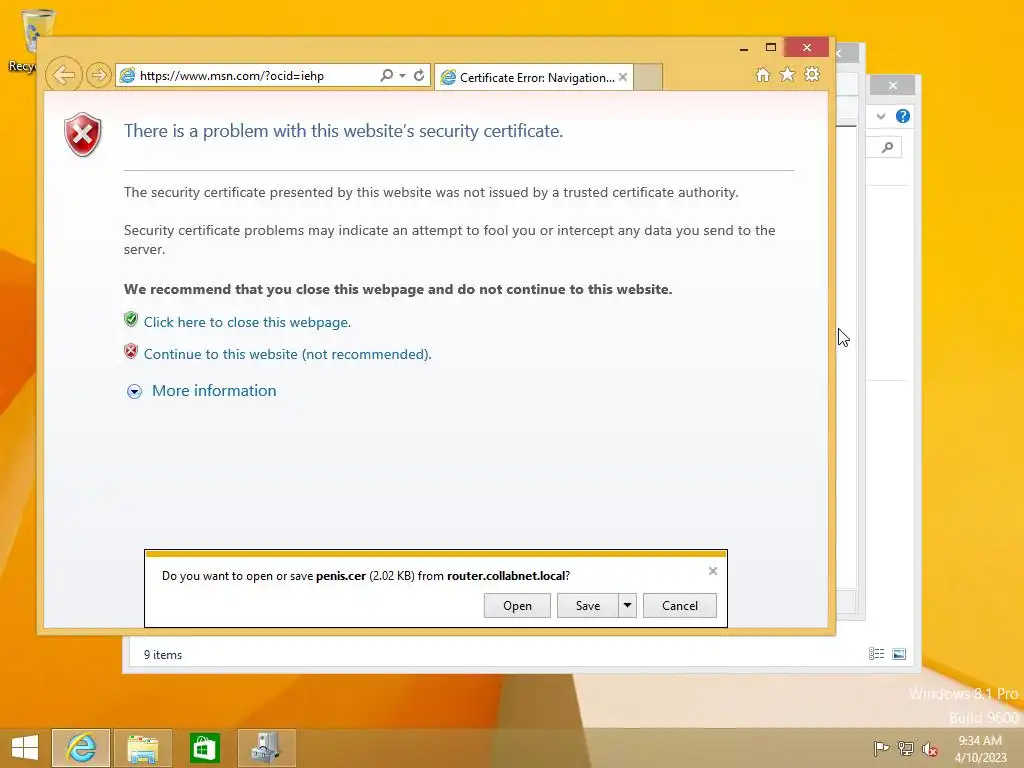Continue to this website (not recommended)
The image size is (1024, 768).
click(x=287, y=354)
